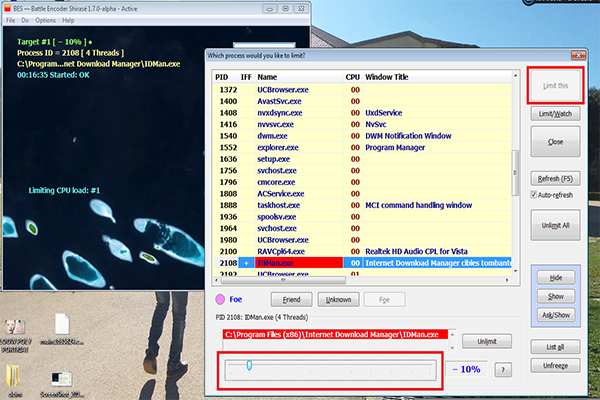
Task: Click the Unfreeze button
Action: tap(555, 366)
